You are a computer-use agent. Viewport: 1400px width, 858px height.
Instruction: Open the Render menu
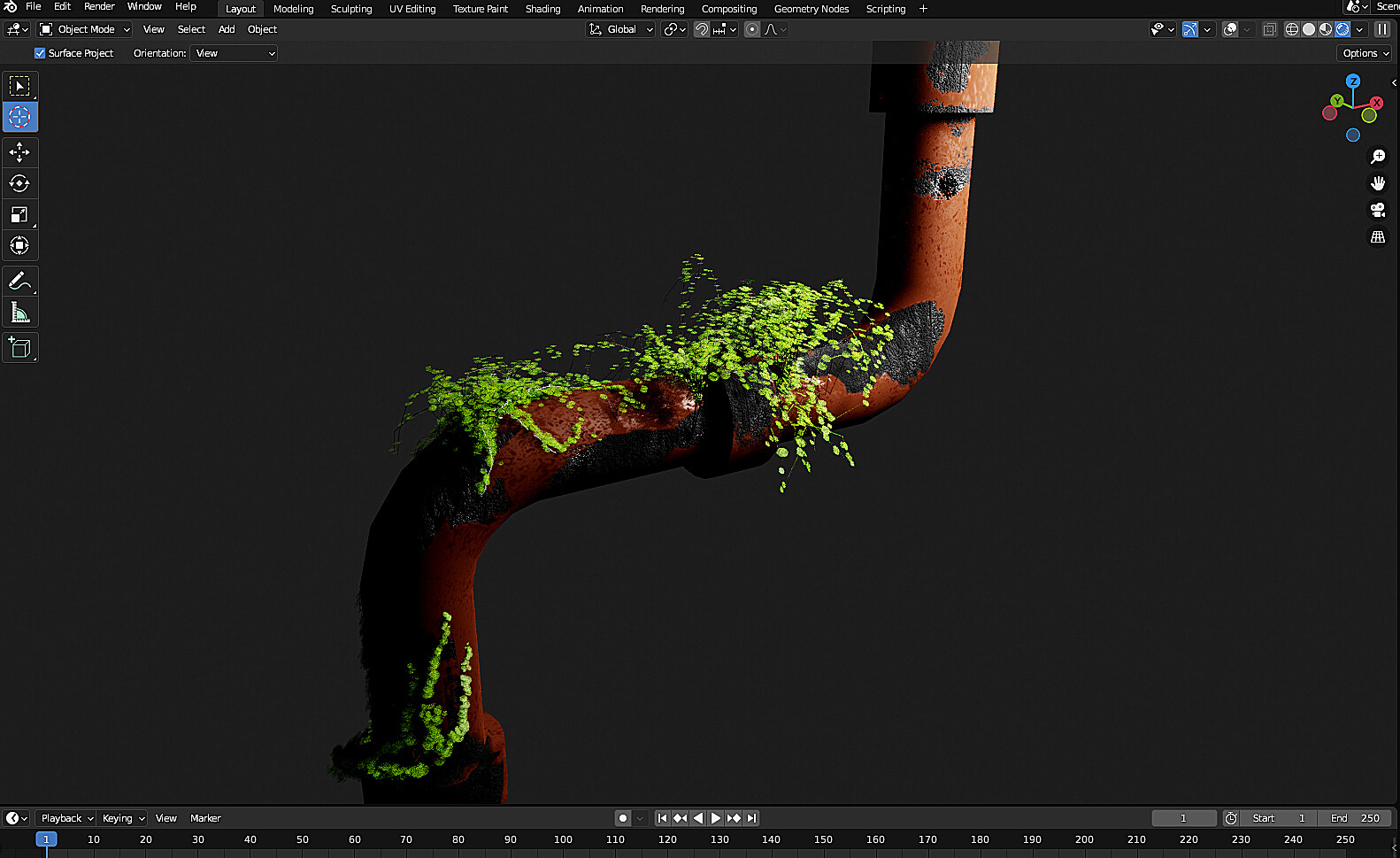point(99,7)
